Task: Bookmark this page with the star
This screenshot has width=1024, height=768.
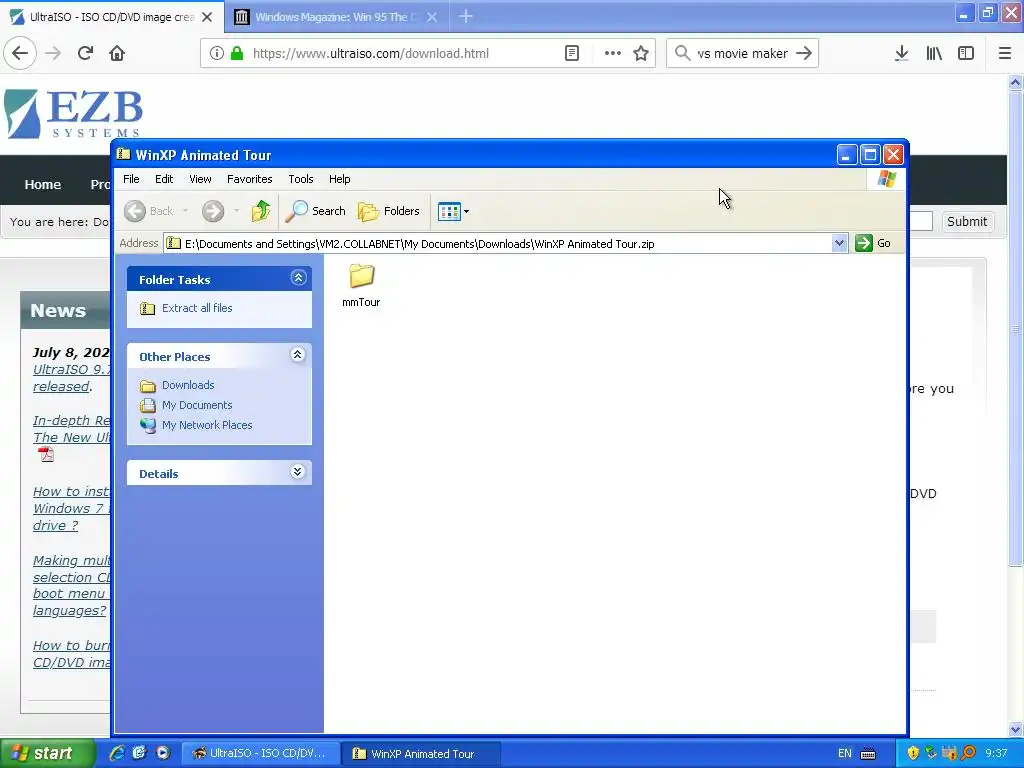Action: point(641,53)
